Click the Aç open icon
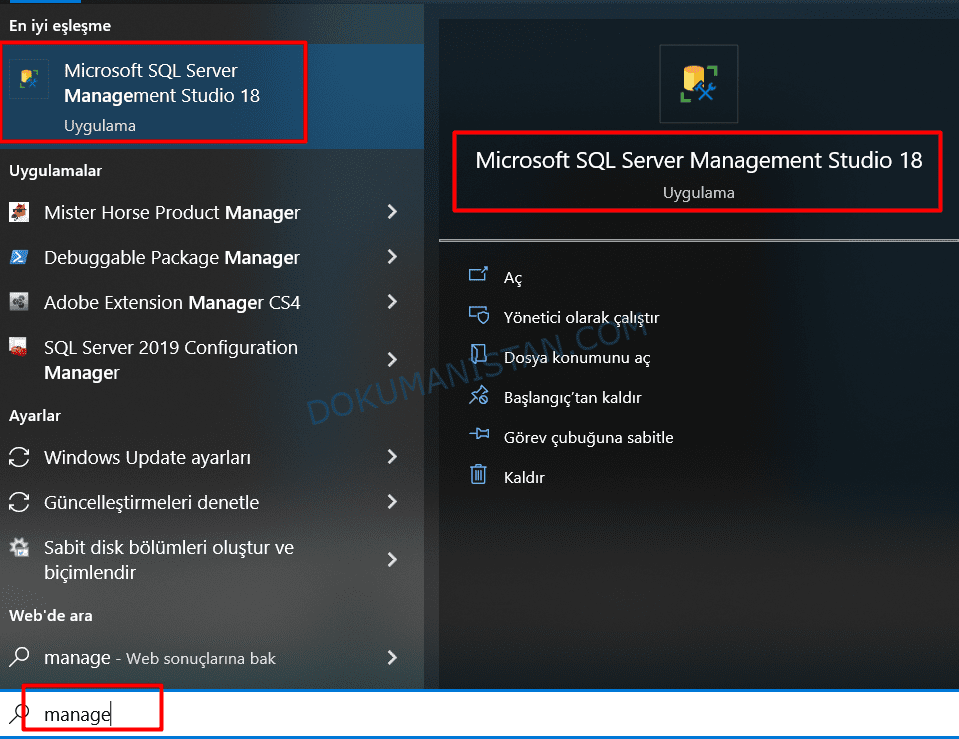The image size is (959, 739). 478,273
